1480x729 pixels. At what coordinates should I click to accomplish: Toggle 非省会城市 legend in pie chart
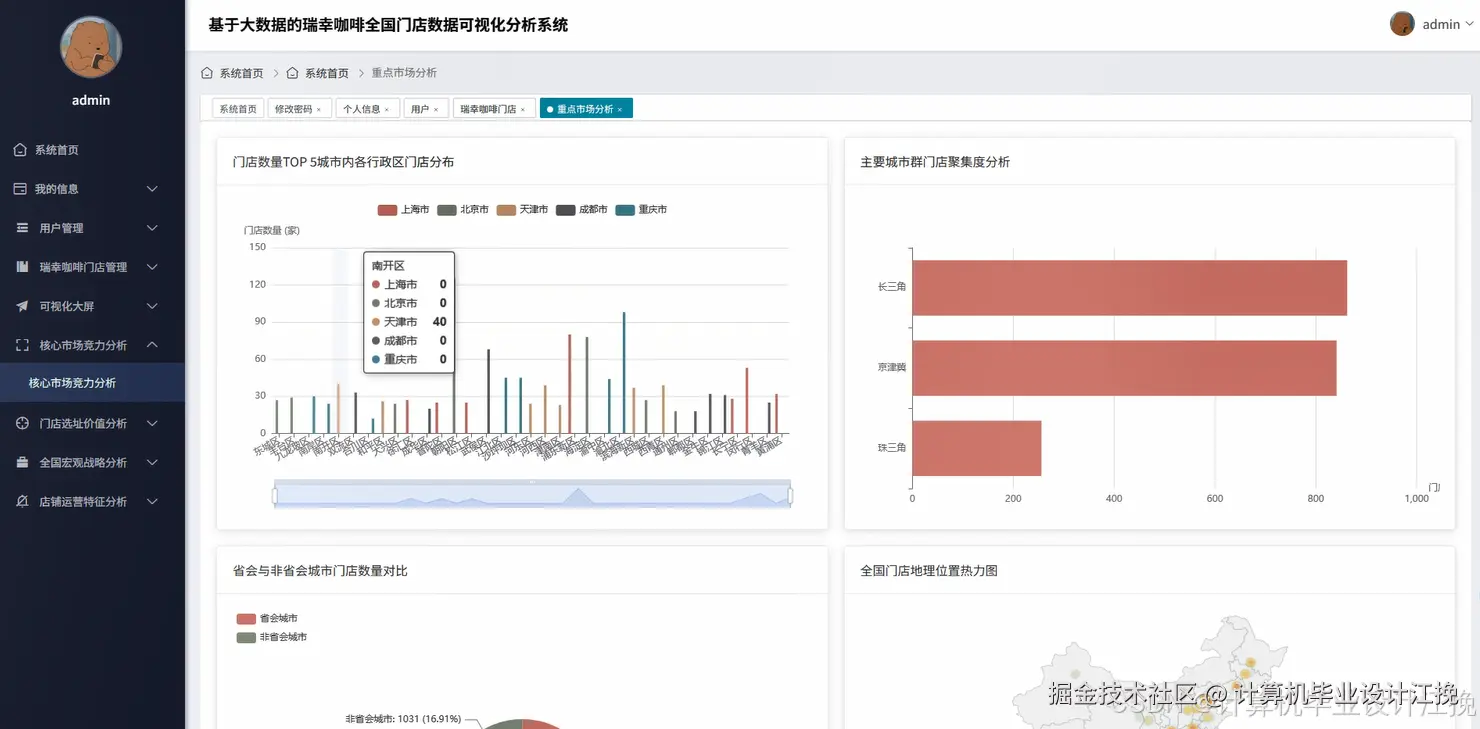tap(272, 637)
